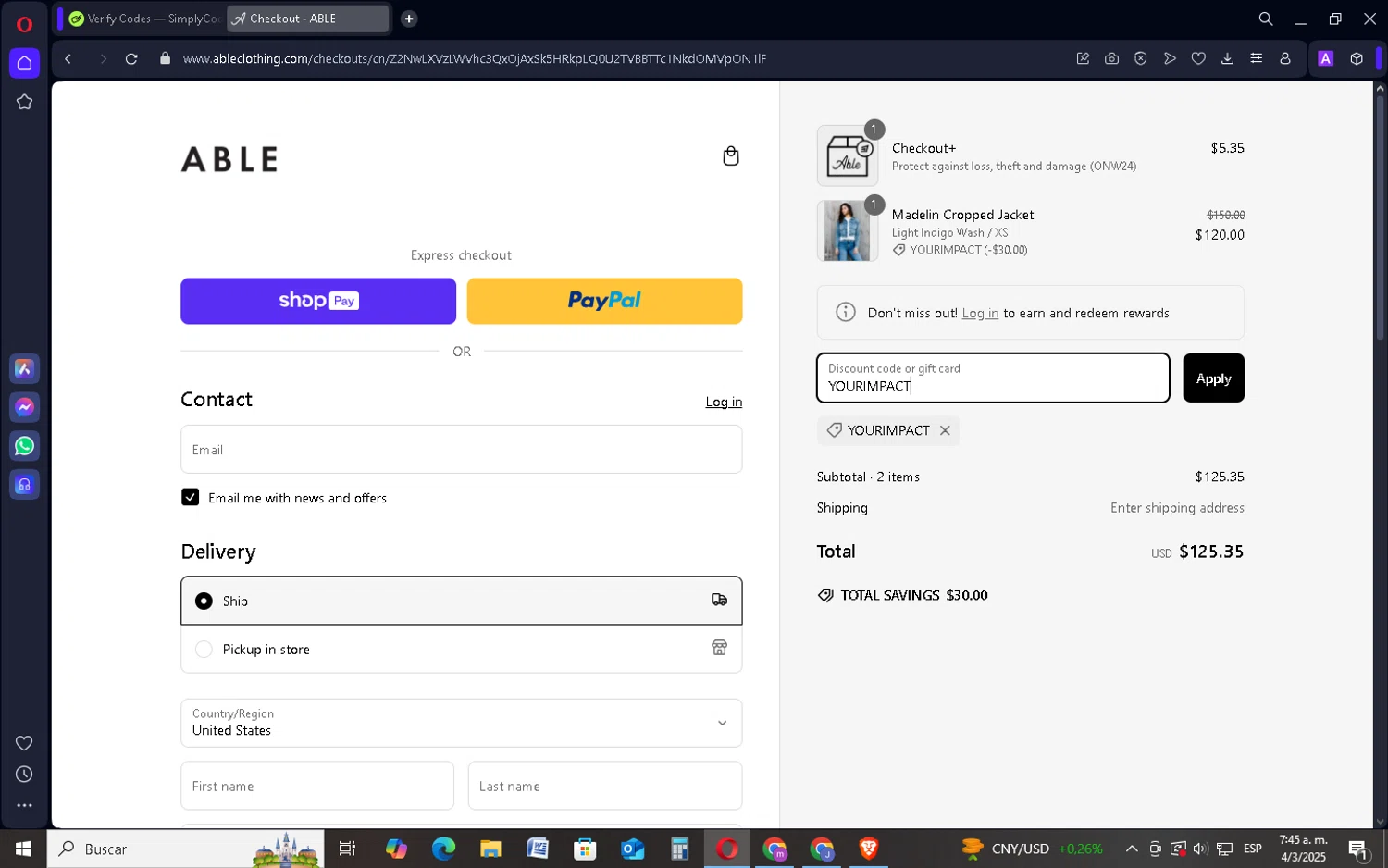Pay with PayPal express button
The width and height of the screenshot is (1388, 868).
pos(604,301)
